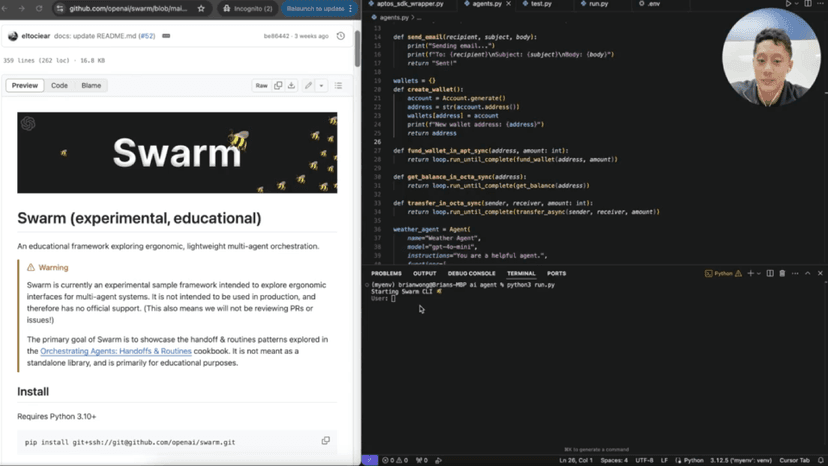Select the Python terminal instance

tap(723, 274)
